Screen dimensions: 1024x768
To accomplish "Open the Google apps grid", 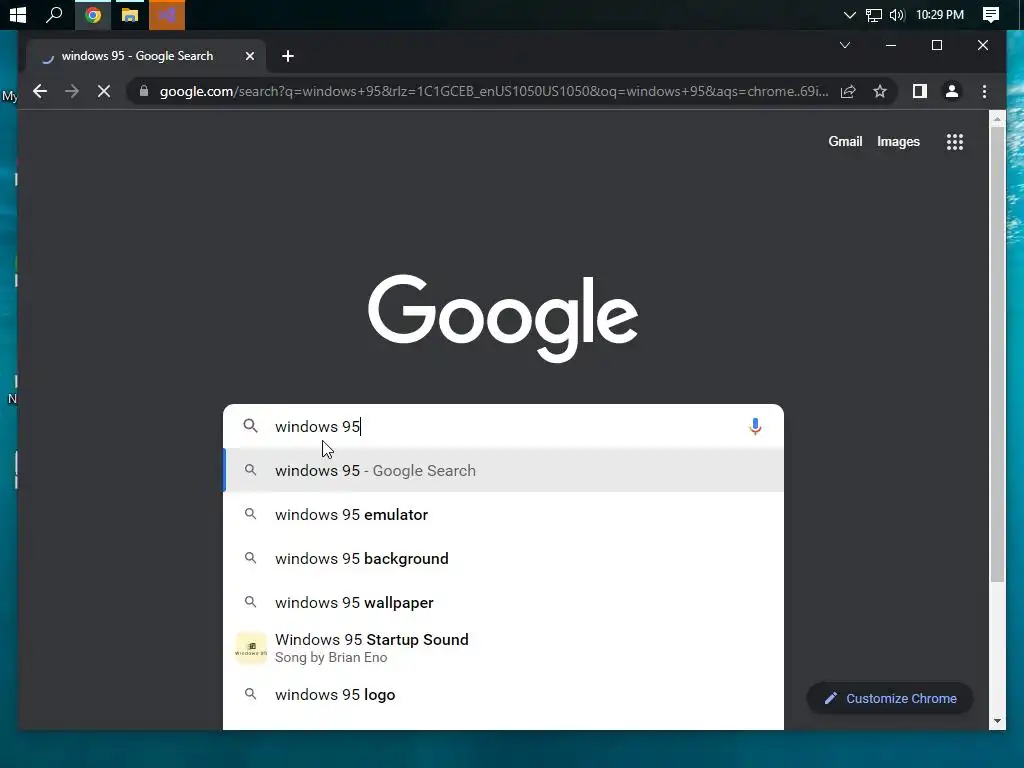I will click(x=954, y=142).
